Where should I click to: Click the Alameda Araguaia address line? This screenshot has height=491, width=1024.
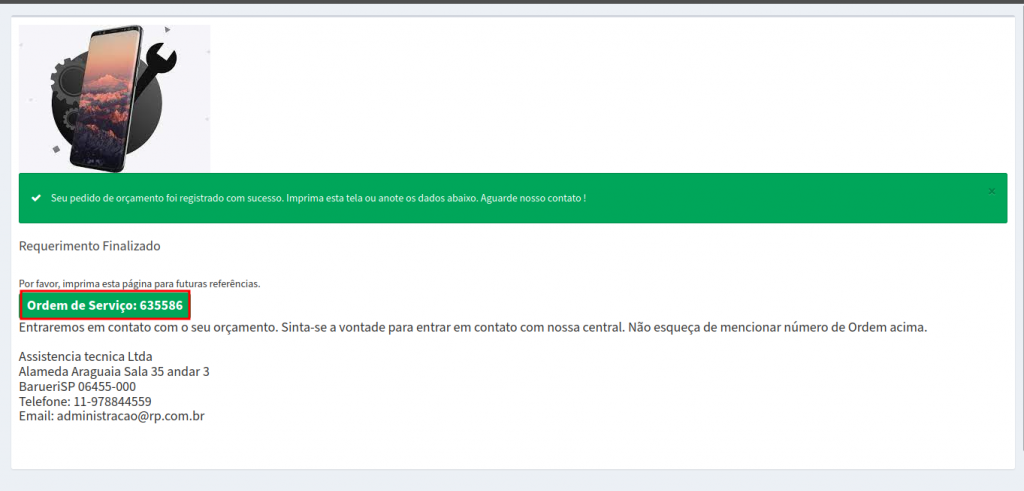113,371
